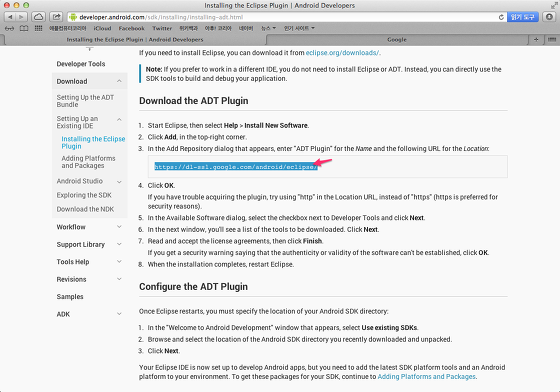Click the Android robot favicon in address bar

click(73, 17)
